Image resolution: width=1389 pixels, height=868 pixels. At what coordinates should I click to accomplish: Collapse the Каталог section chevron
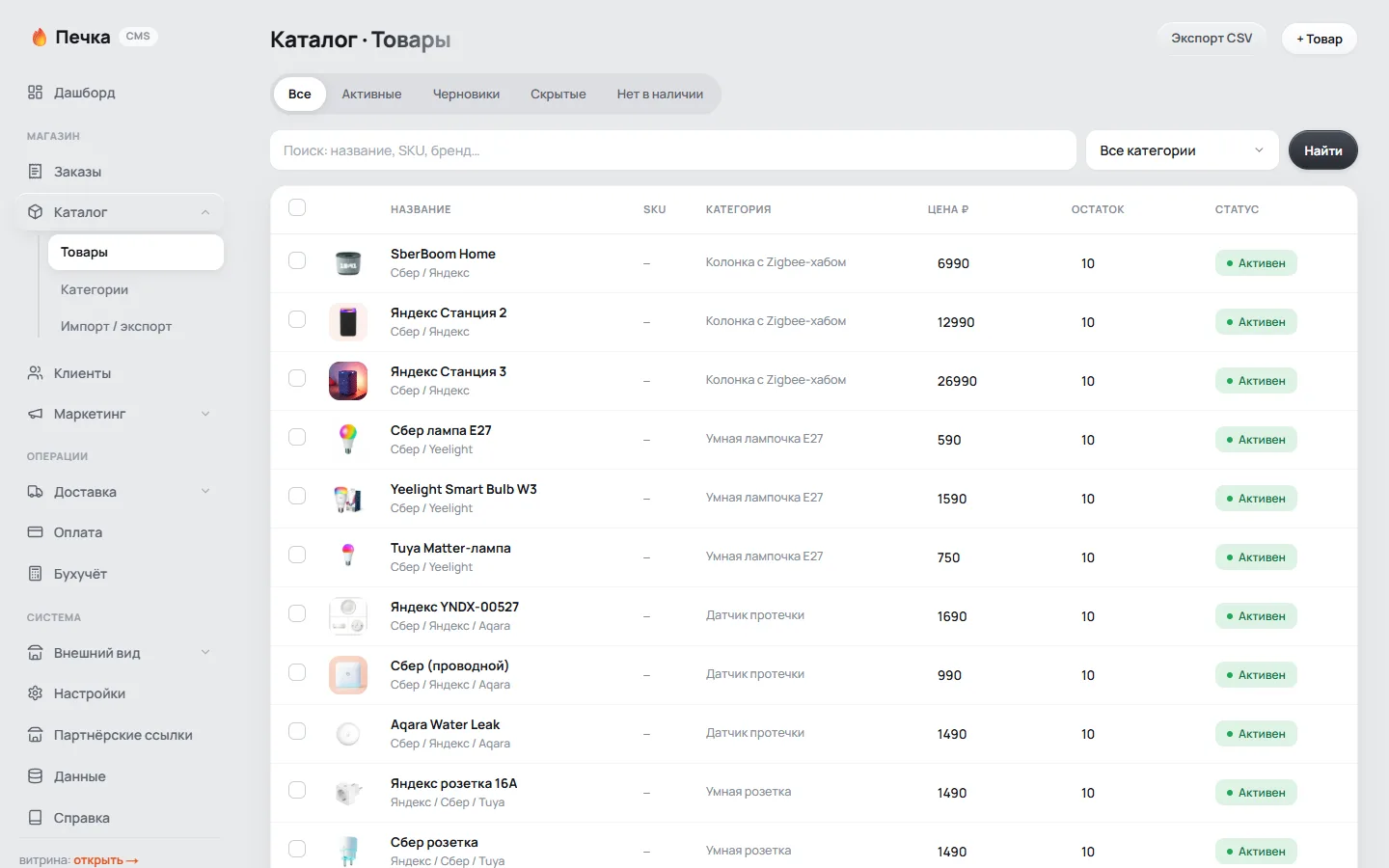[205, 212]
